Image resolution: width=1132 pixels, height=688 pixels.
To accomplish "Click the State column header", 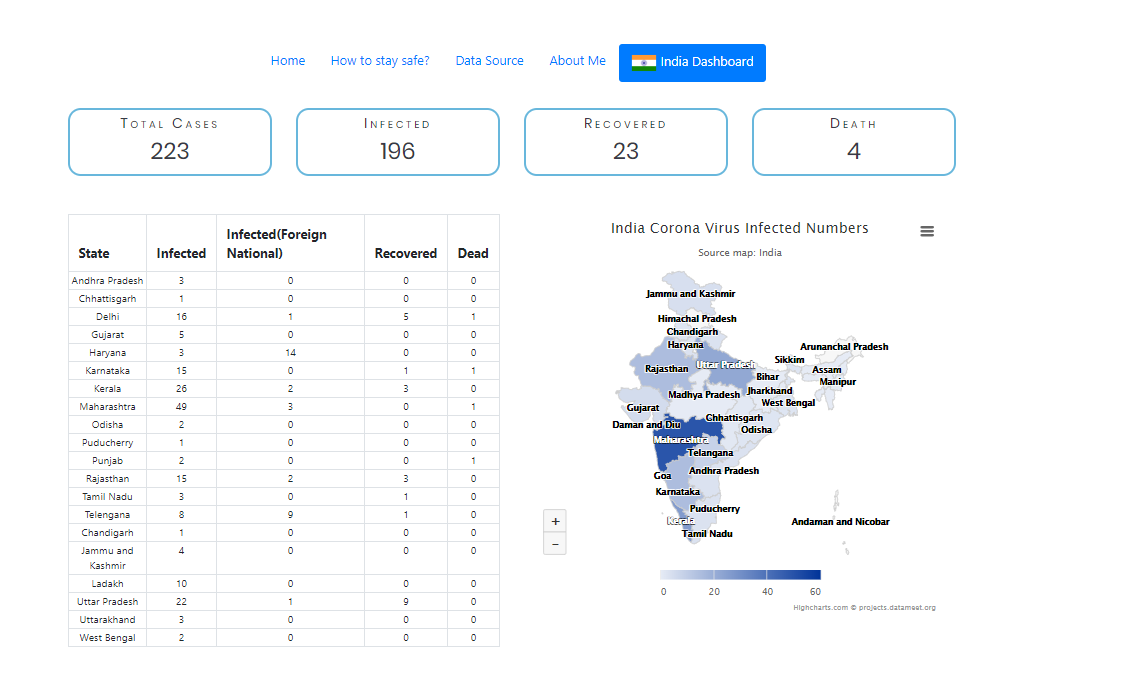I will click(x=108, y=243).
